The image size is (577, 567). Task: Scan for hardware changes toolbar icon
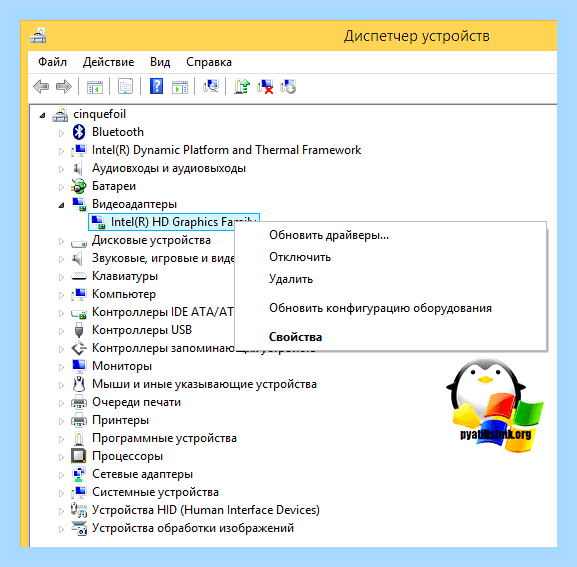[x=211, y=86]
